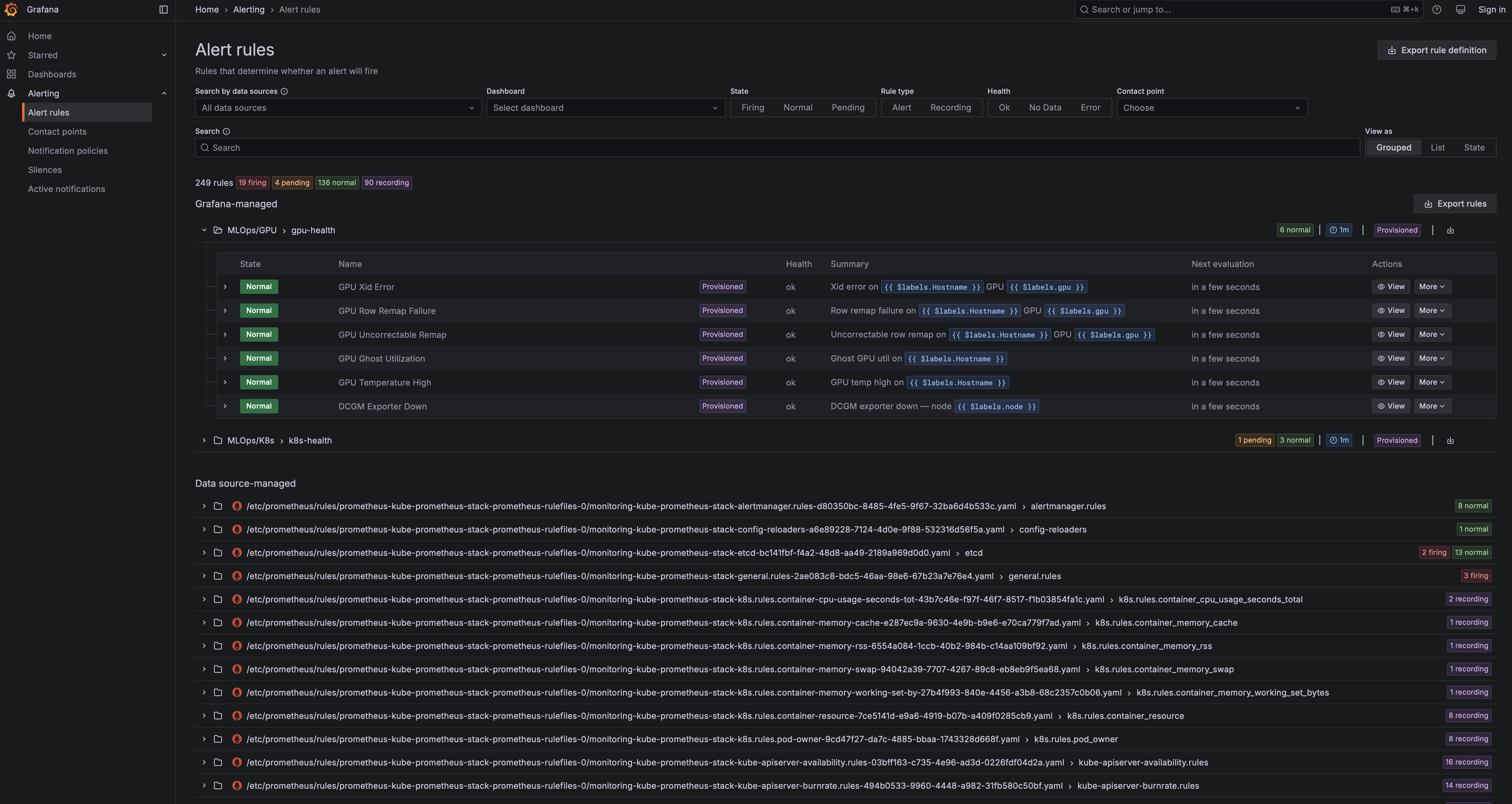
Task: Click the Prometheus icon on general.rules row
Action: (x=237, y=576)
